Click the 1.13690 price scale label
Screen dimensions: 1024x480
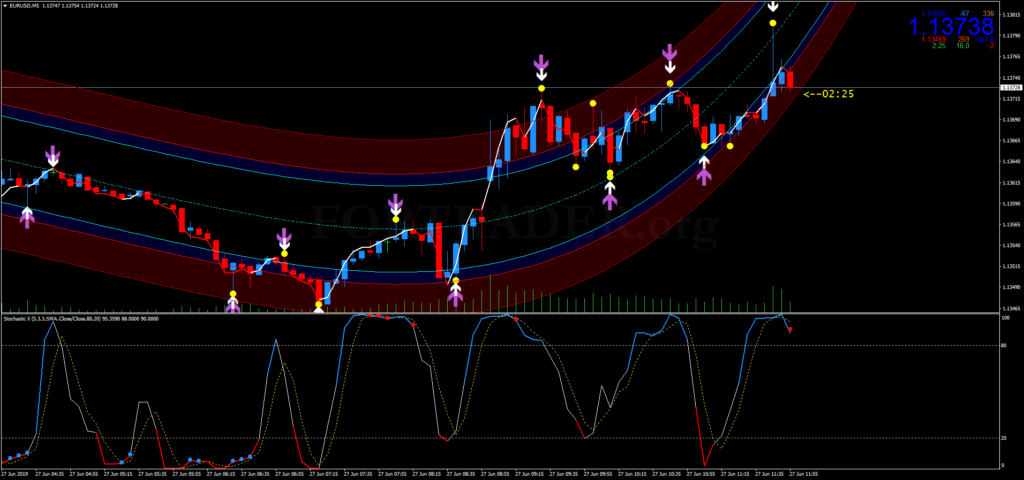click(x=1011, y=120)
